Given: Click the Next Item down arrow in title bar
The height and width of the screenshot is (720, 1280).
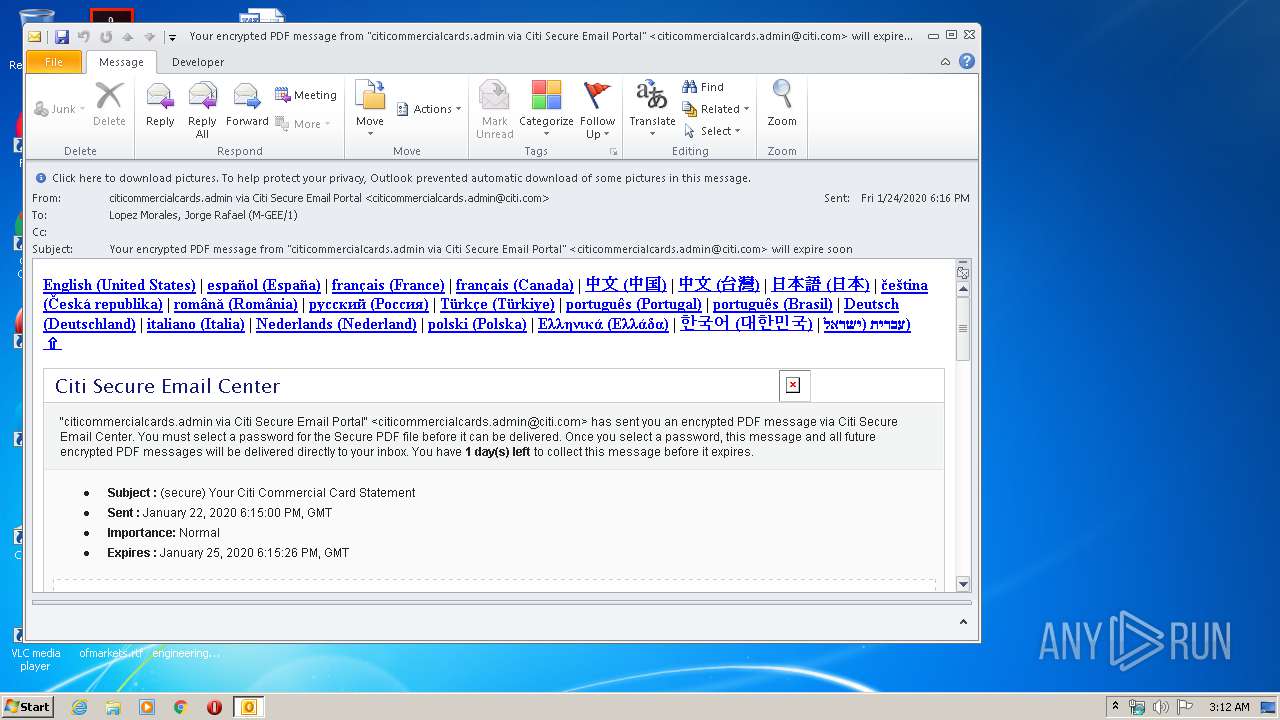Looking at the screenshot, I should tap(149, 37).
